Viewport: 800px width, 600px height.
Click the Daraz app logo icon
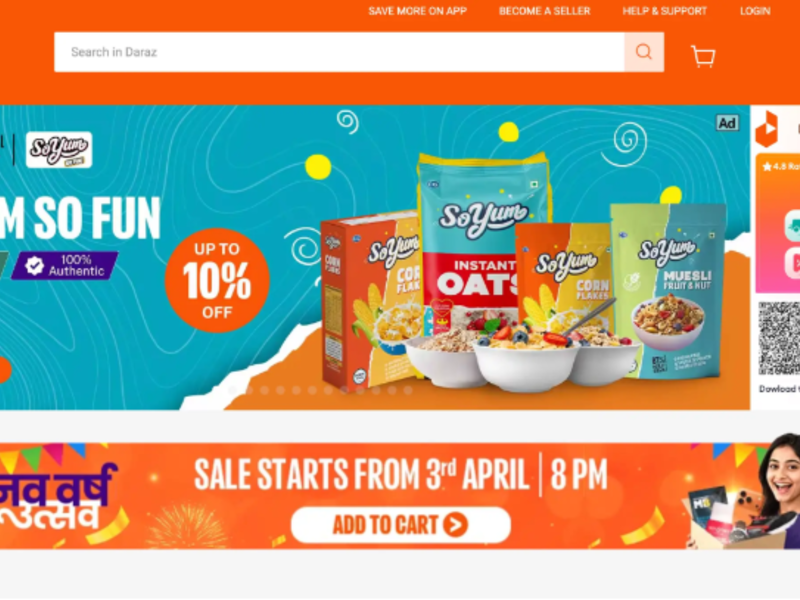[x=766, y=129]
